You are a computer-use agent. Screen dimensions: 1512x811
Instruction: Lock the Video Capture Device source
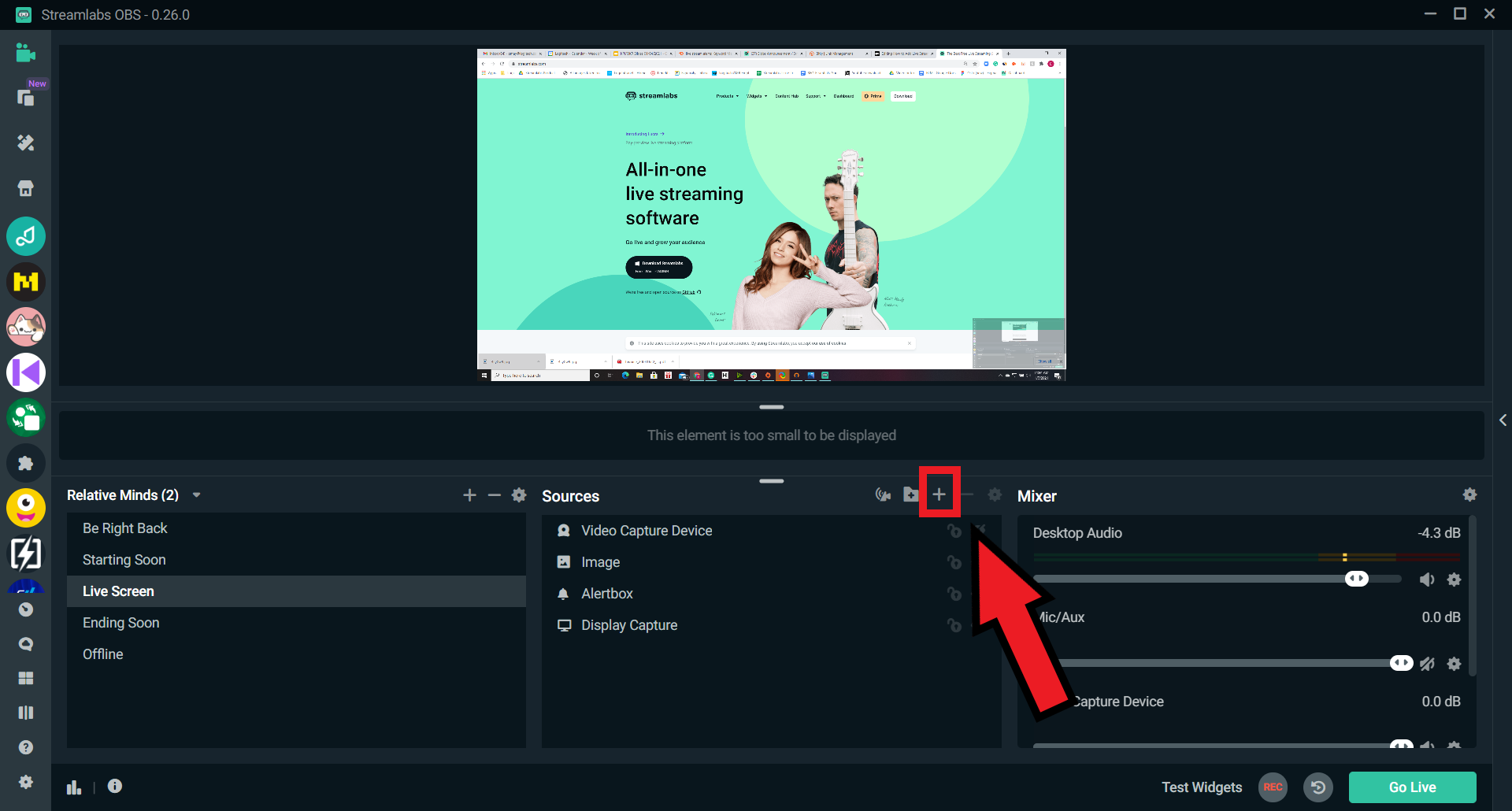click(x=954, y=531)
